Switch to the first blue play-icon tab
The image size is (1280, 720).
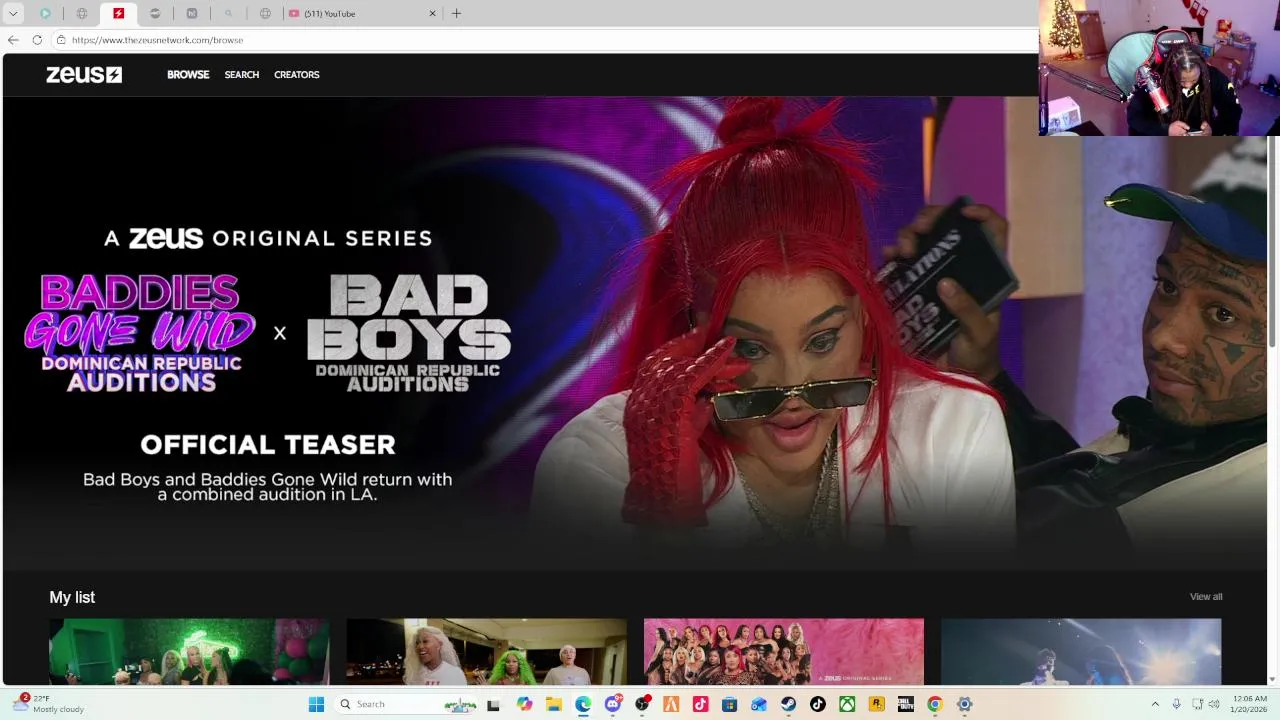[x=45, y=14]
